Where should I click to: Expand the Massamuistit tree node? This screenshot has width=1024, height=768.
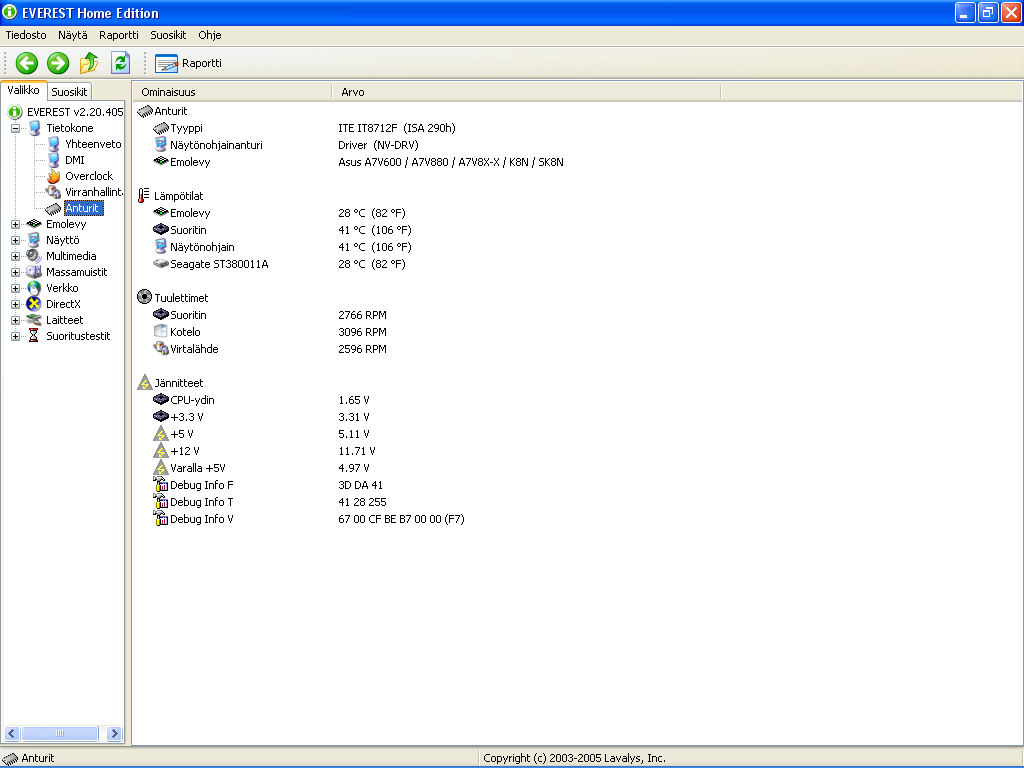15,272
